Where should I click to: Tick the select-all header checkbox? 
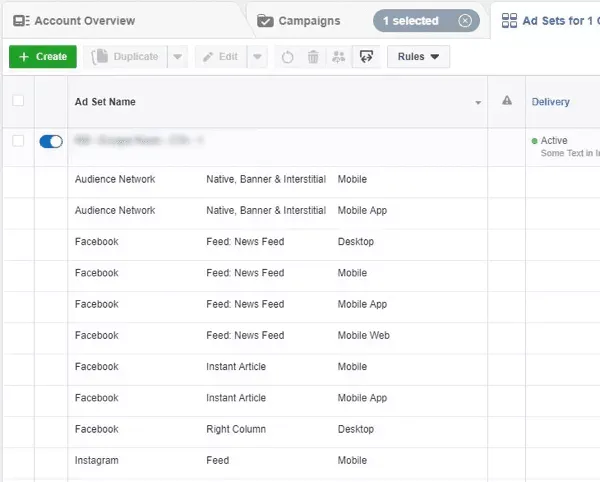coord(18,101)
